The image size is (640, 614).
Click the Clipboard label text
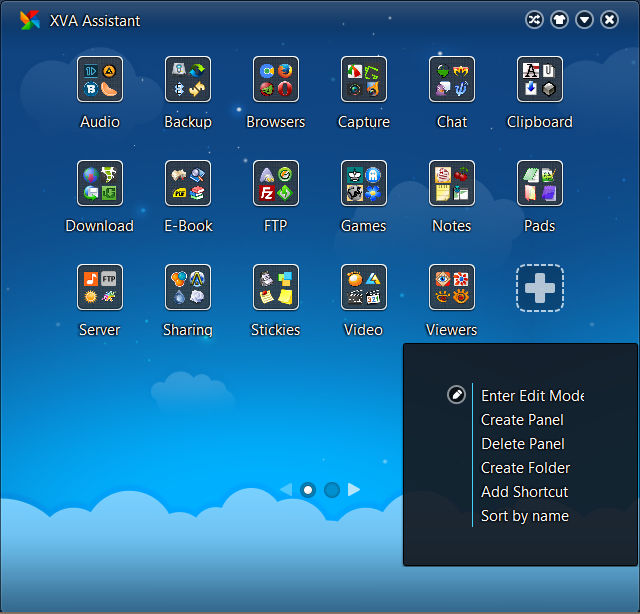point(540,122)
